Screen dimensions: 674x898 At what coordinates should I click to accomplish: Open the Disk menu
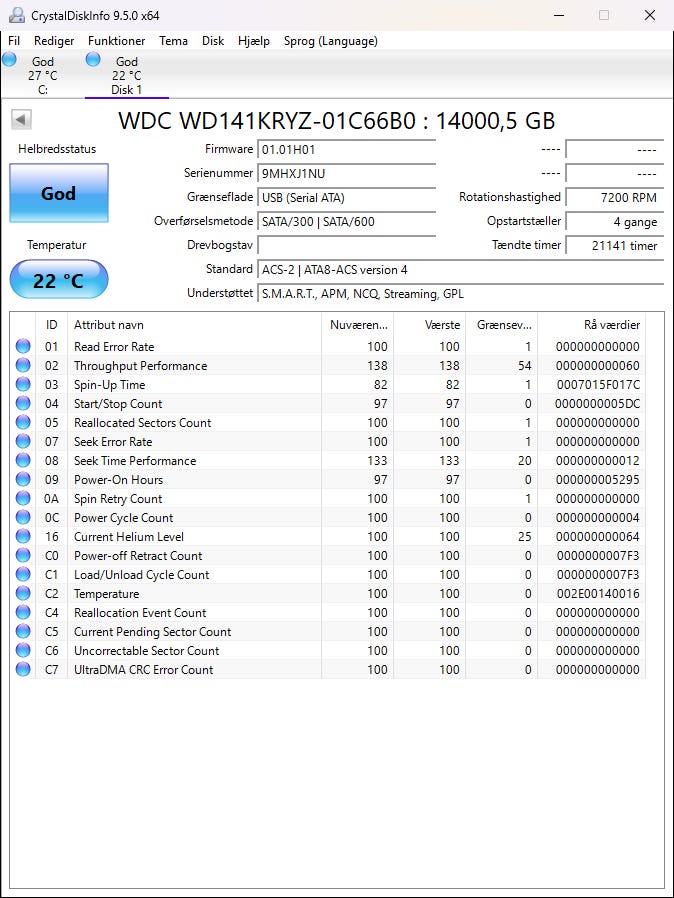[x=213, y=41]
